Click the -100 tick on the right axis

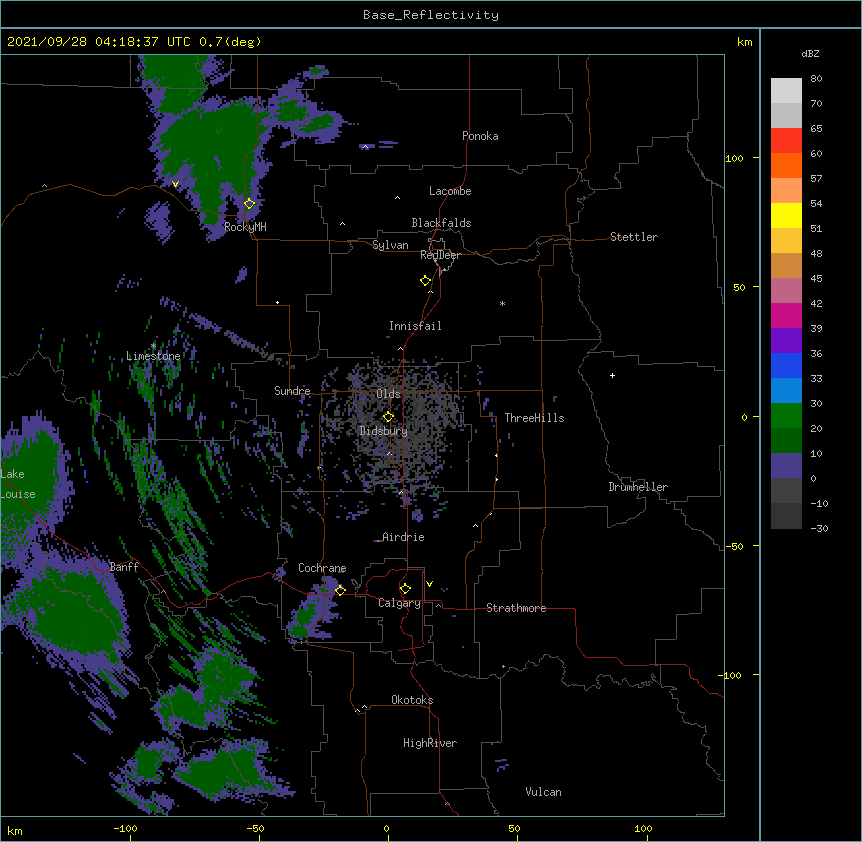pyautogui.click(x=731, y=675)
